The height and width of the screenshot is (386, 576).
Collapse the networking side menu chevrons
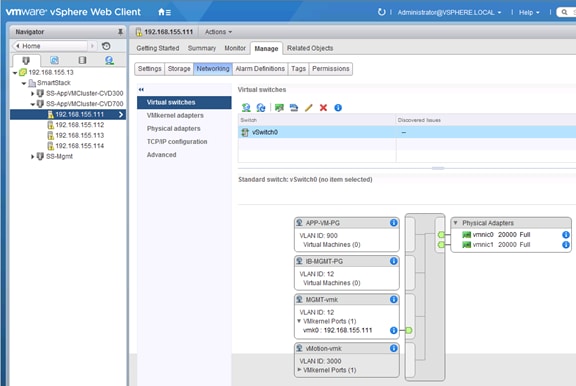[141, 89]
